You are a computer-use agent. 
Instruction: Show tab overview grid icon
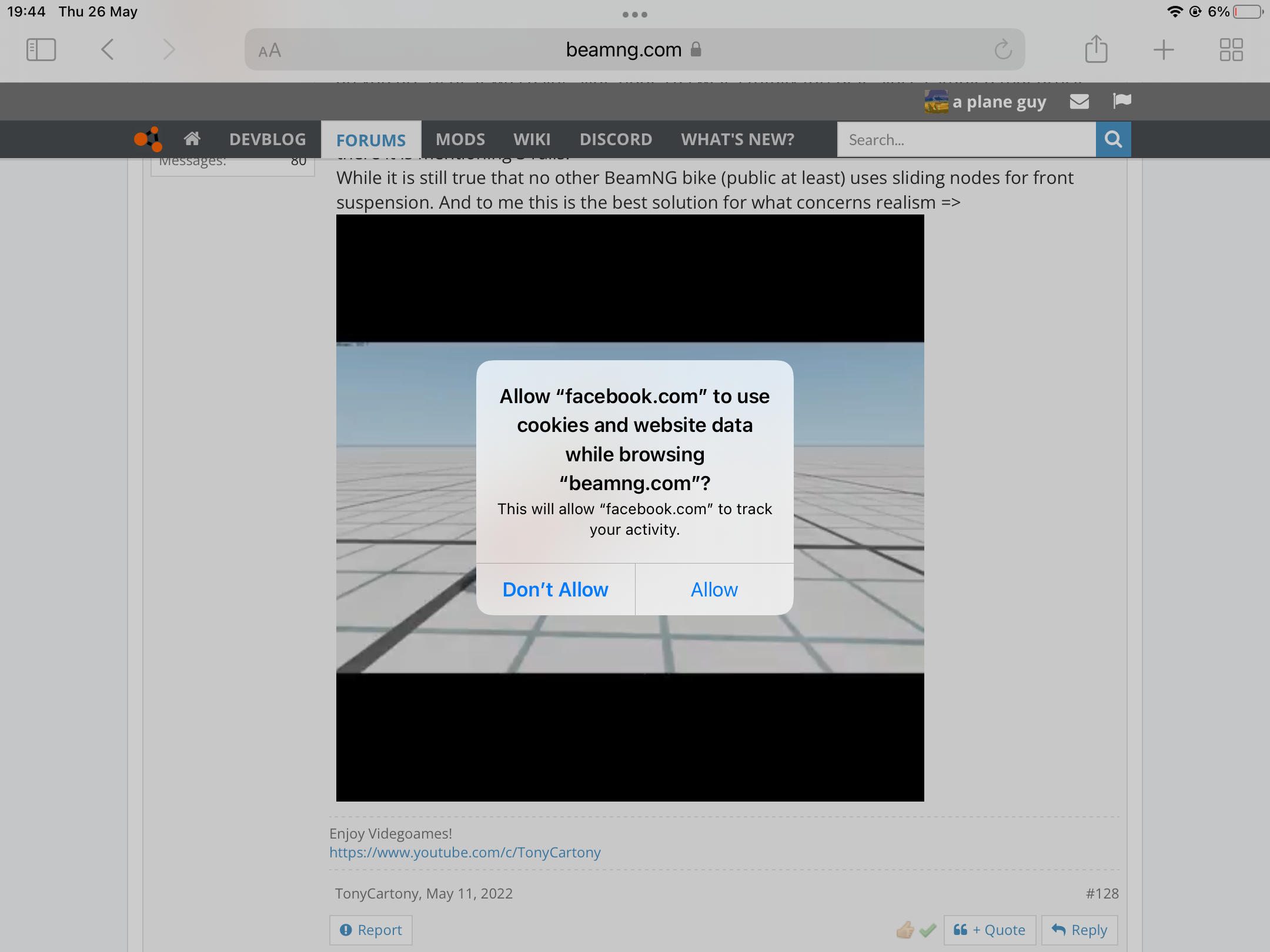coord(1231,50)
